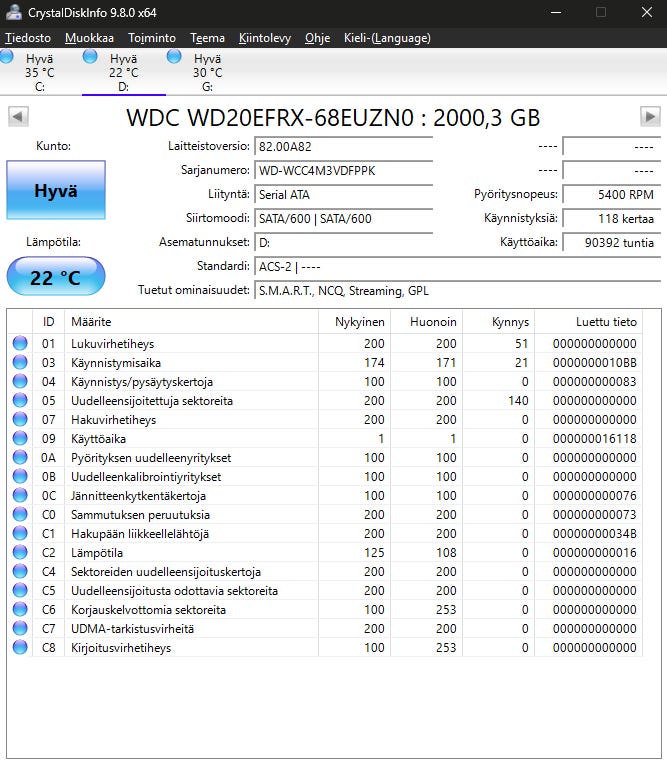Click status orb for C0 Sammutuksen peruutuksia
The width and height of the screenshot is (667, 762).
click(20, 514)
